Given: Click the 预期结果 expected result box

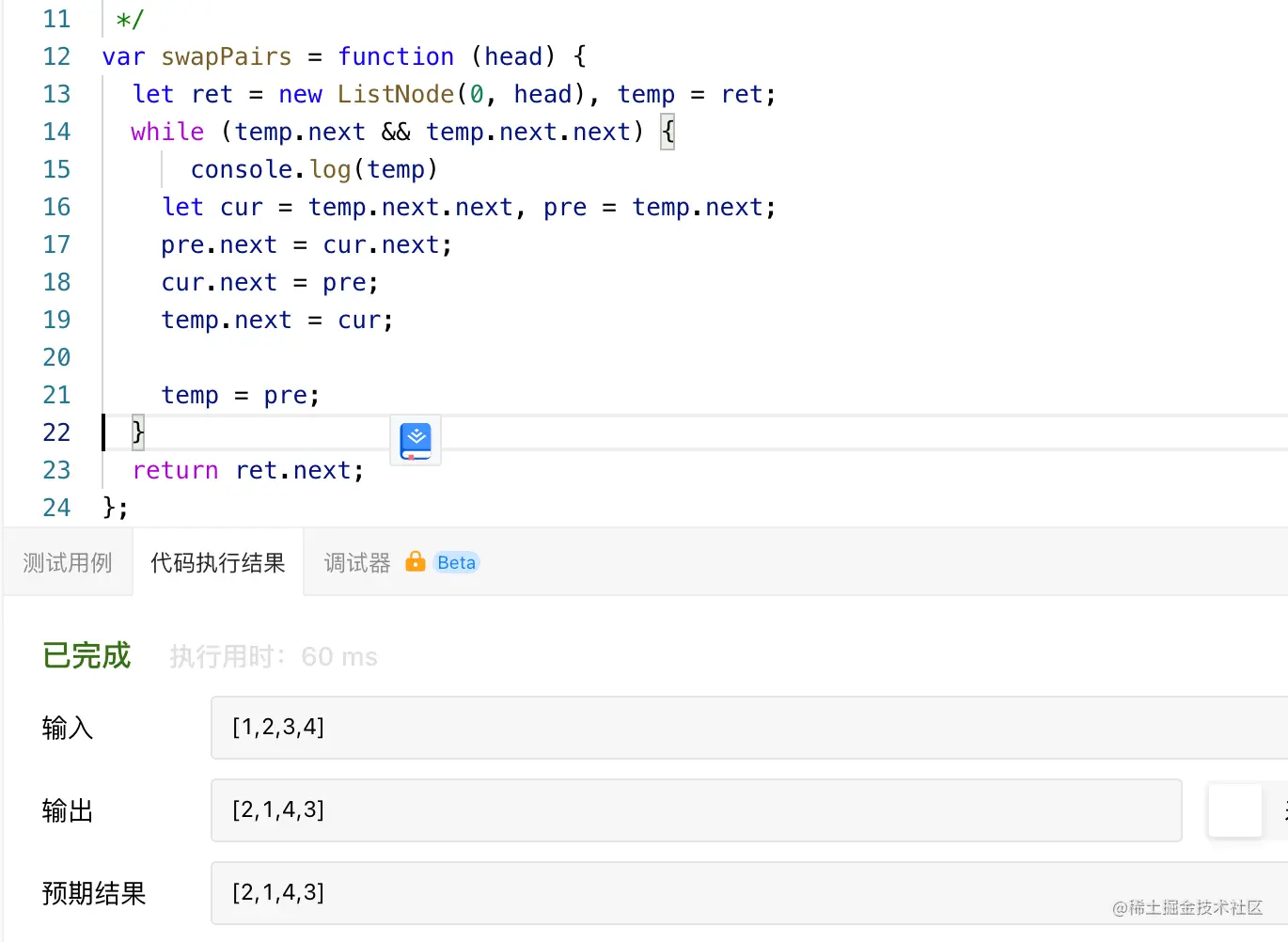Looking at the screenshot, I should 748,893.
